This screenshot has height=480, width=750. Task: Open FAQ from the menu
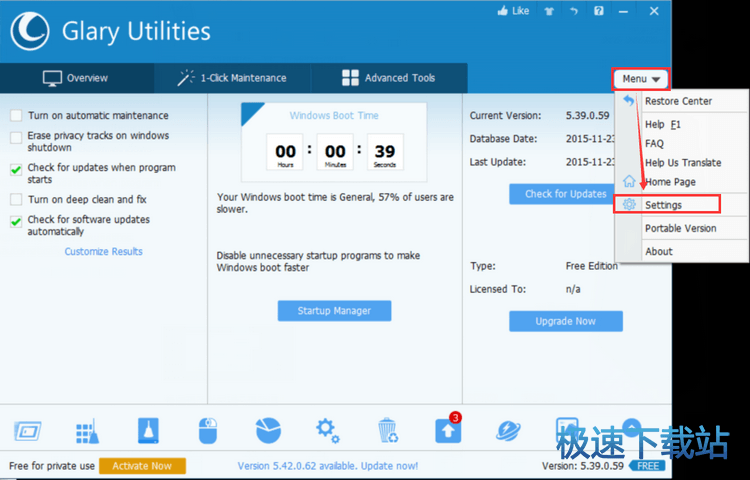(x=682, y=143)
